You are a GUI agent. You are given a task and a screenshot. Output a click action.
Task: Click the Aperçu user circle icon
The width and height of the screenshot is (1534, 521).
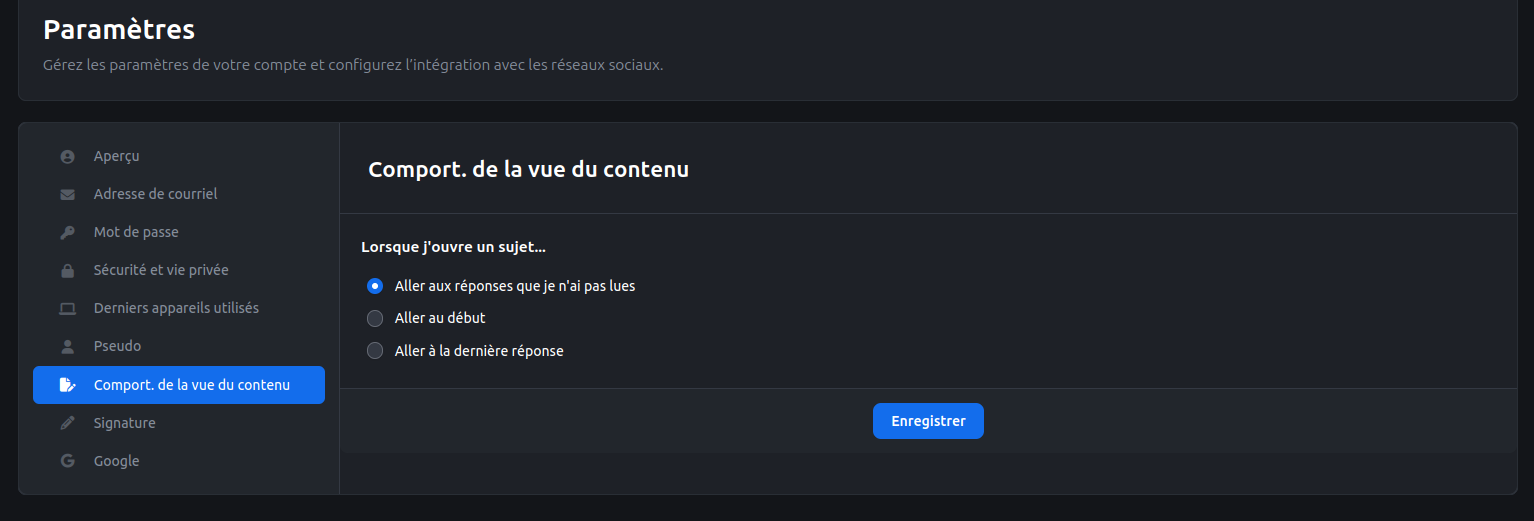point(67,157)
